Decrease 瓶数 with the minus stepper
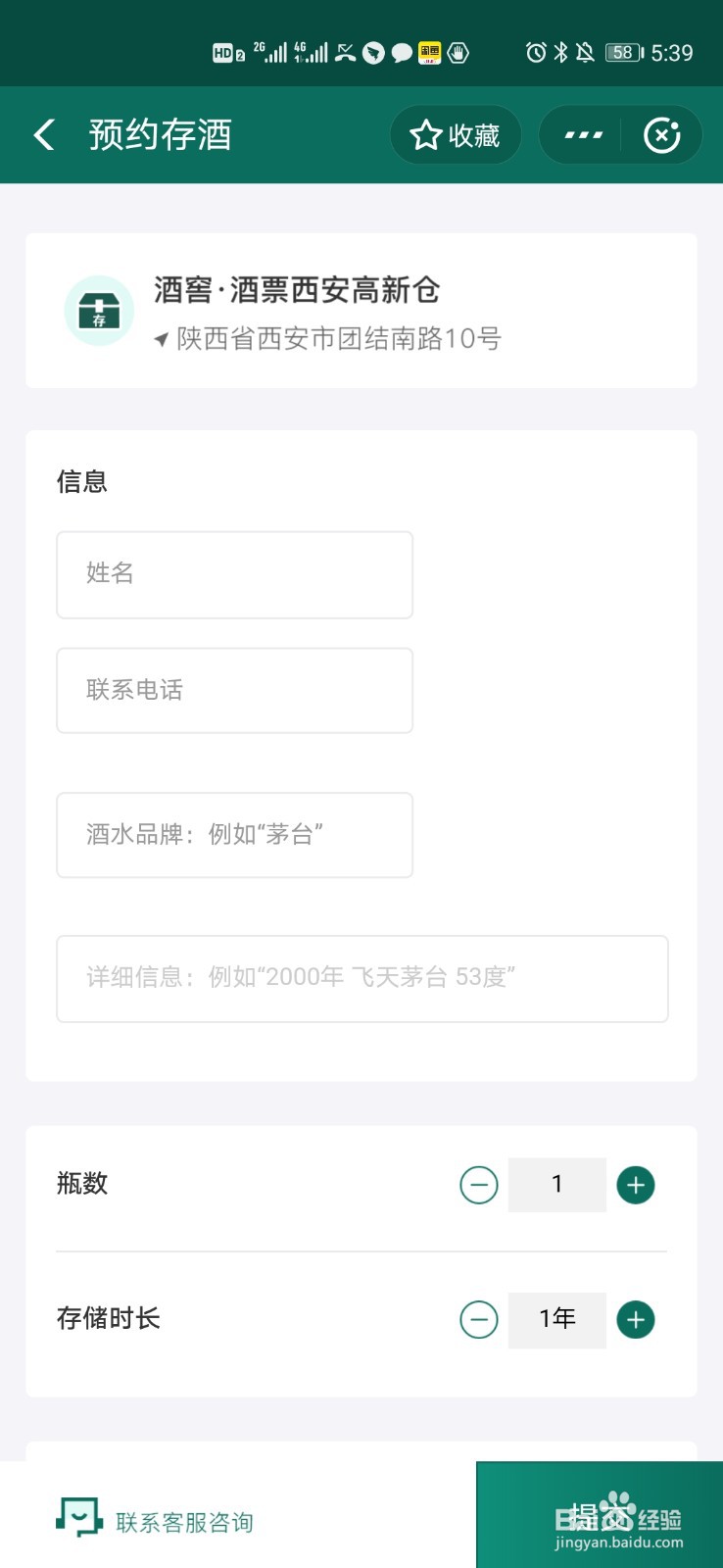 [479, 1184]
